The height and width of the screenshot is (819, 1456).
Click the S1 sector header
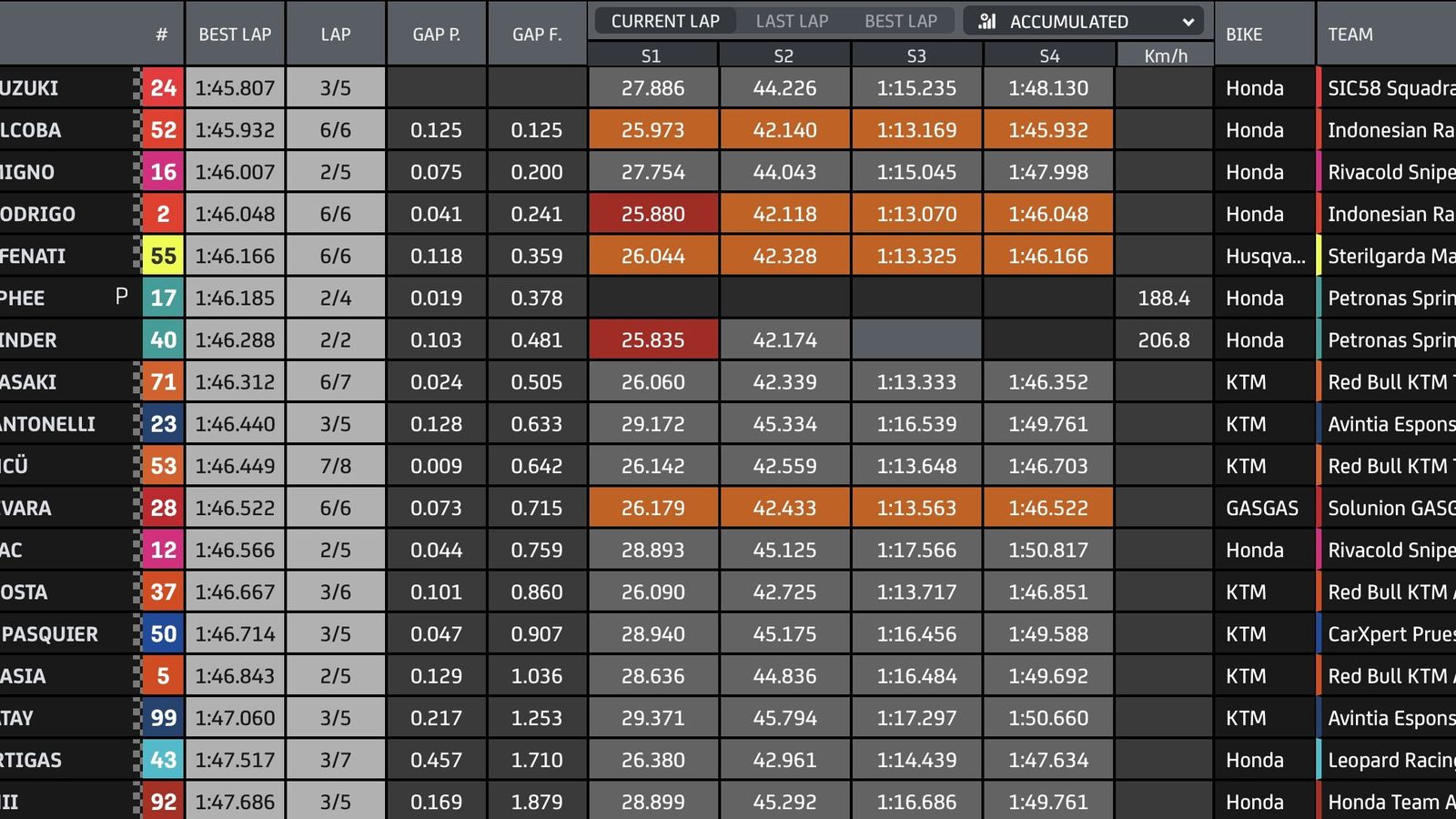click(652, 55)
